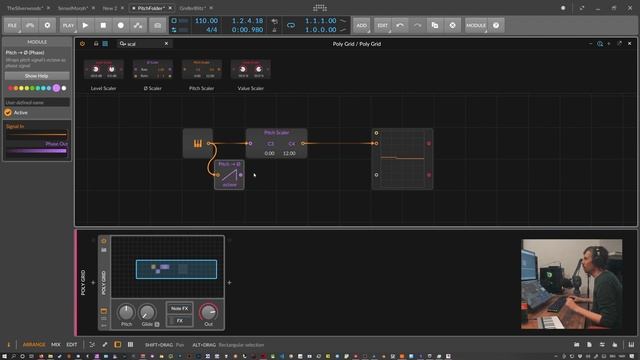Switch to the bottom EDIT view
The width and height of the screenshot is (640, 360).
(x=72, y=345)
